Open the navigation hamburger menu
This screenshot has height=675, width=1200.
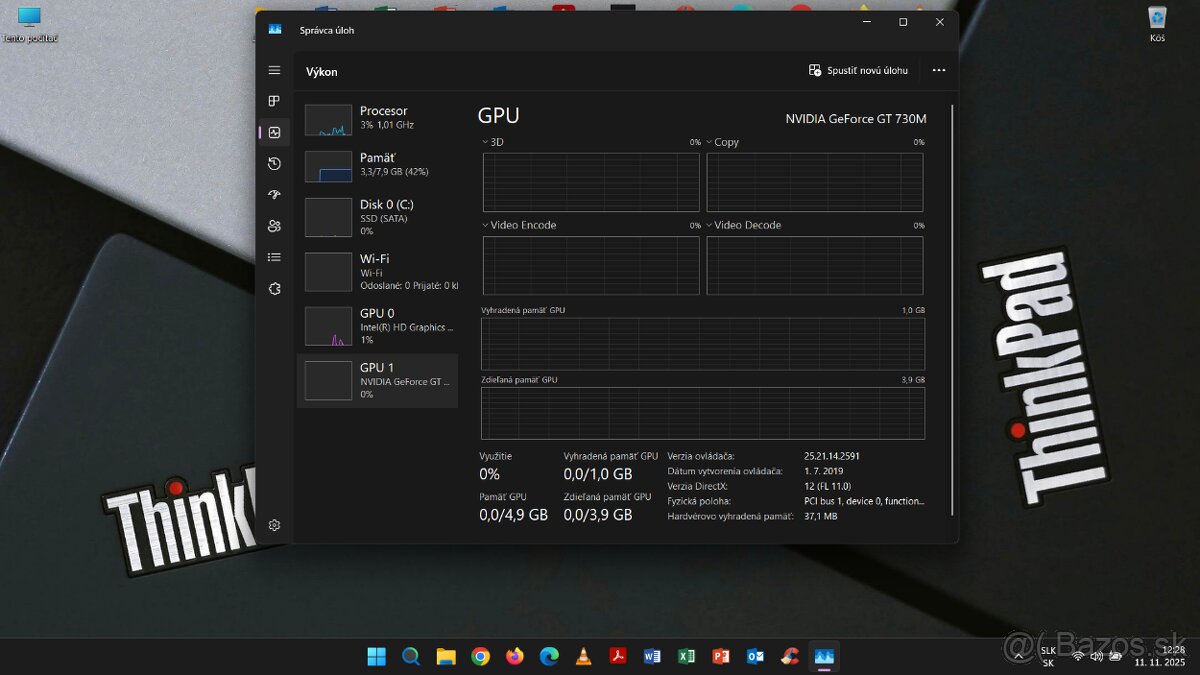click(274, 70)
